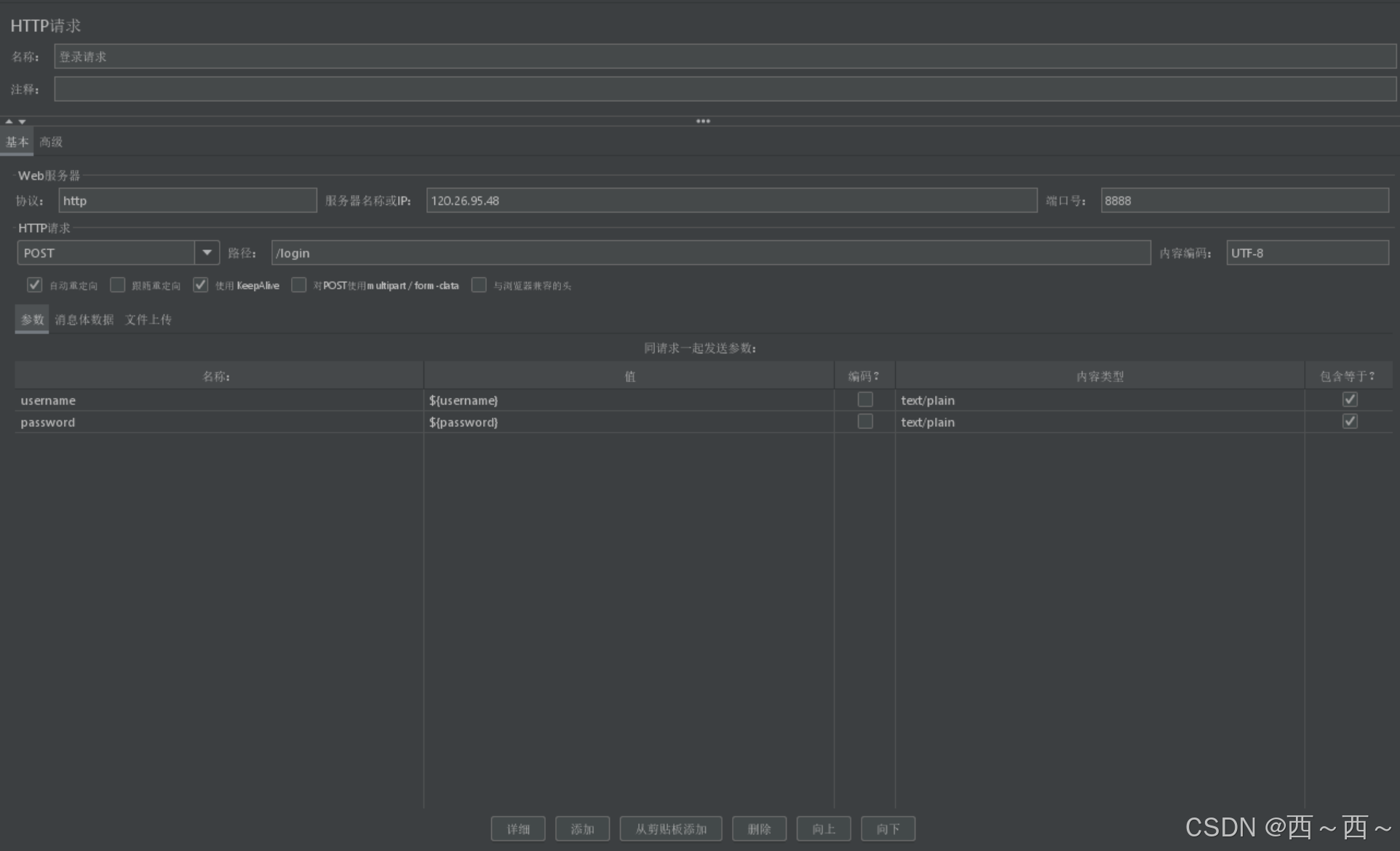Click the 添加 button
The image size is (1400, 851).
pos(582,829)
